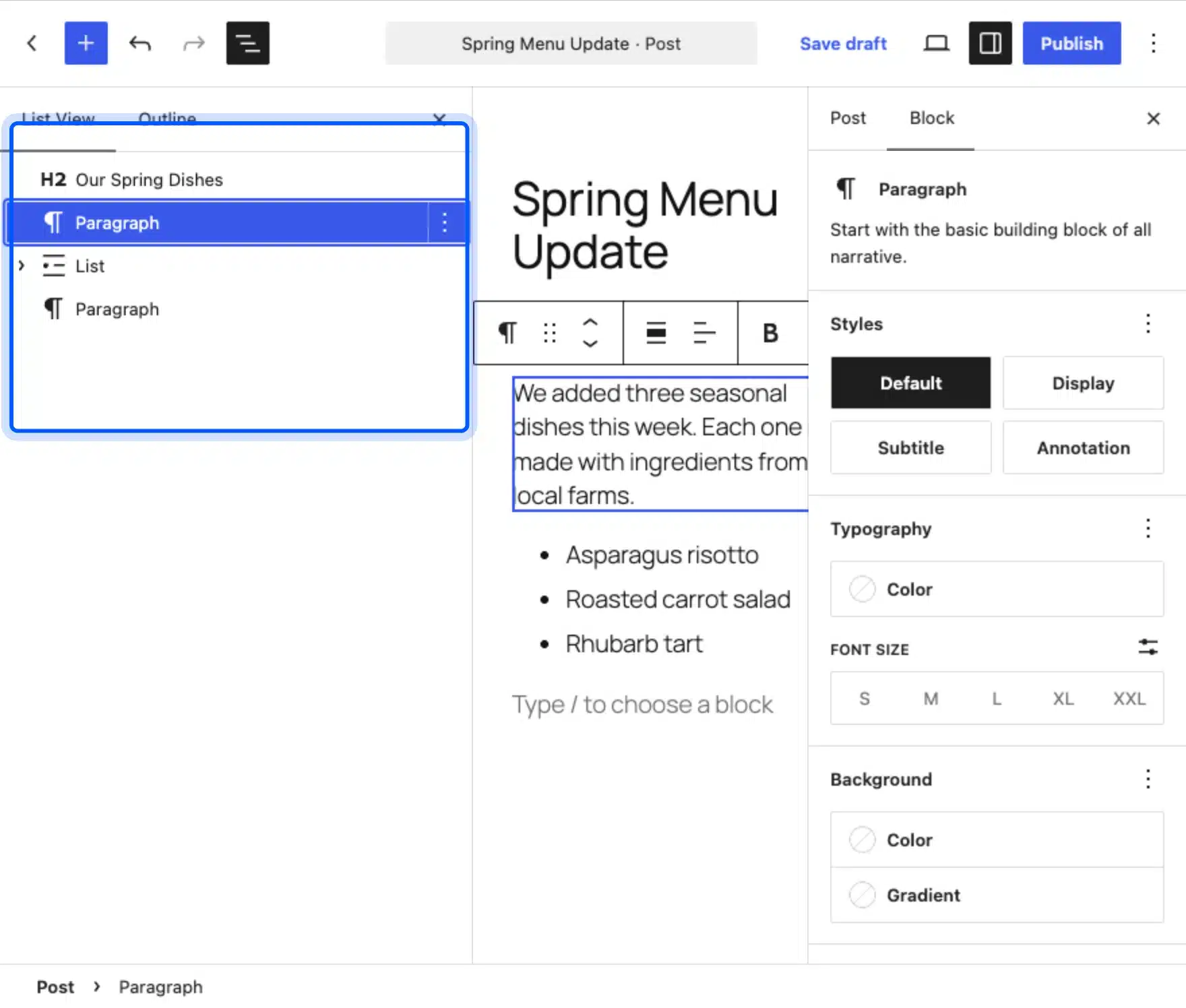
Task: Go back using the top-left chevron
Action: pyautogui.click(x=32, y=43)
